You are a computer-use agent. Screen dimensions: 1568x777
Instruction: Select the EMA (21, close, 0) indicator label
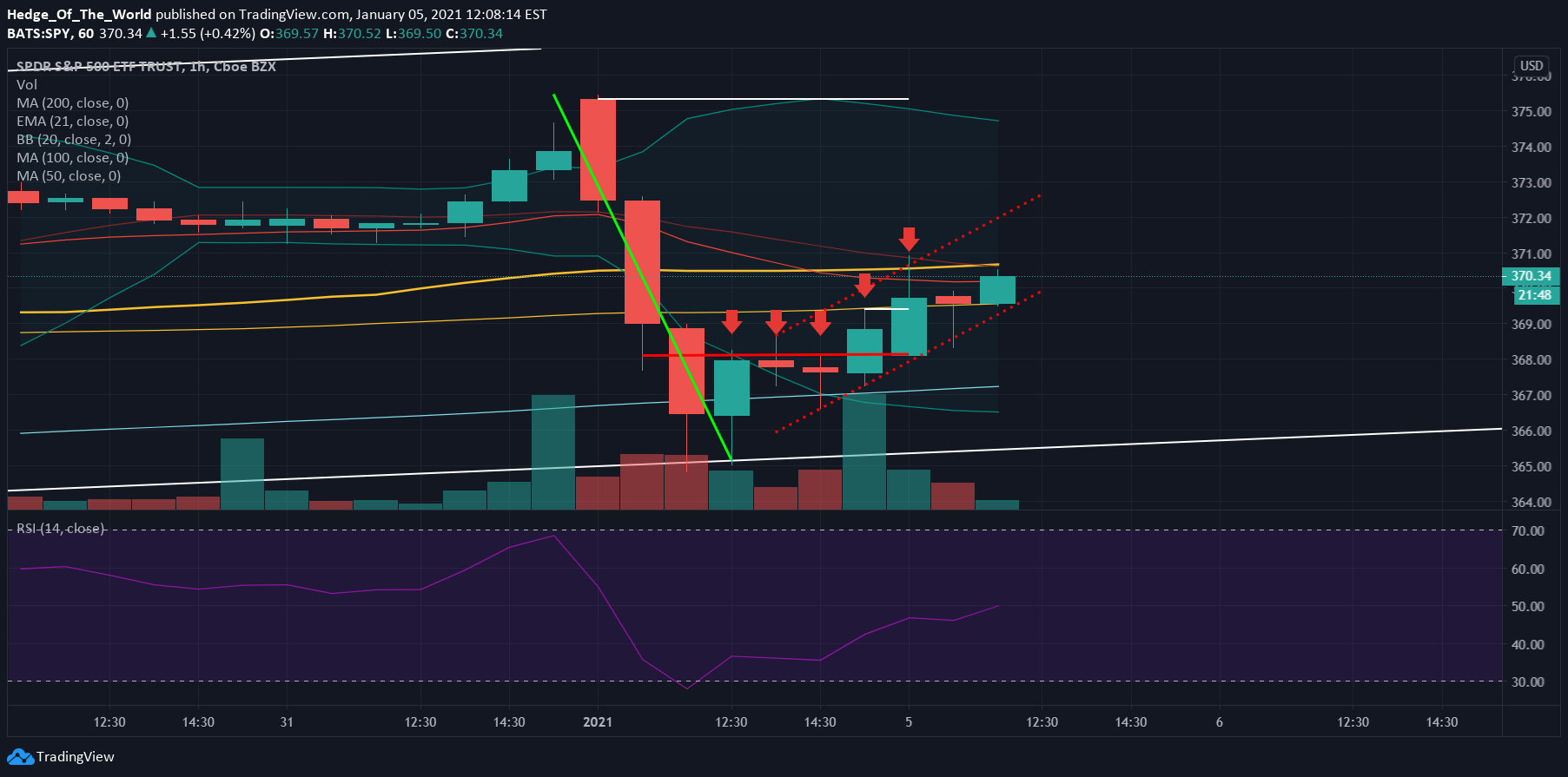tap(72, 121)
